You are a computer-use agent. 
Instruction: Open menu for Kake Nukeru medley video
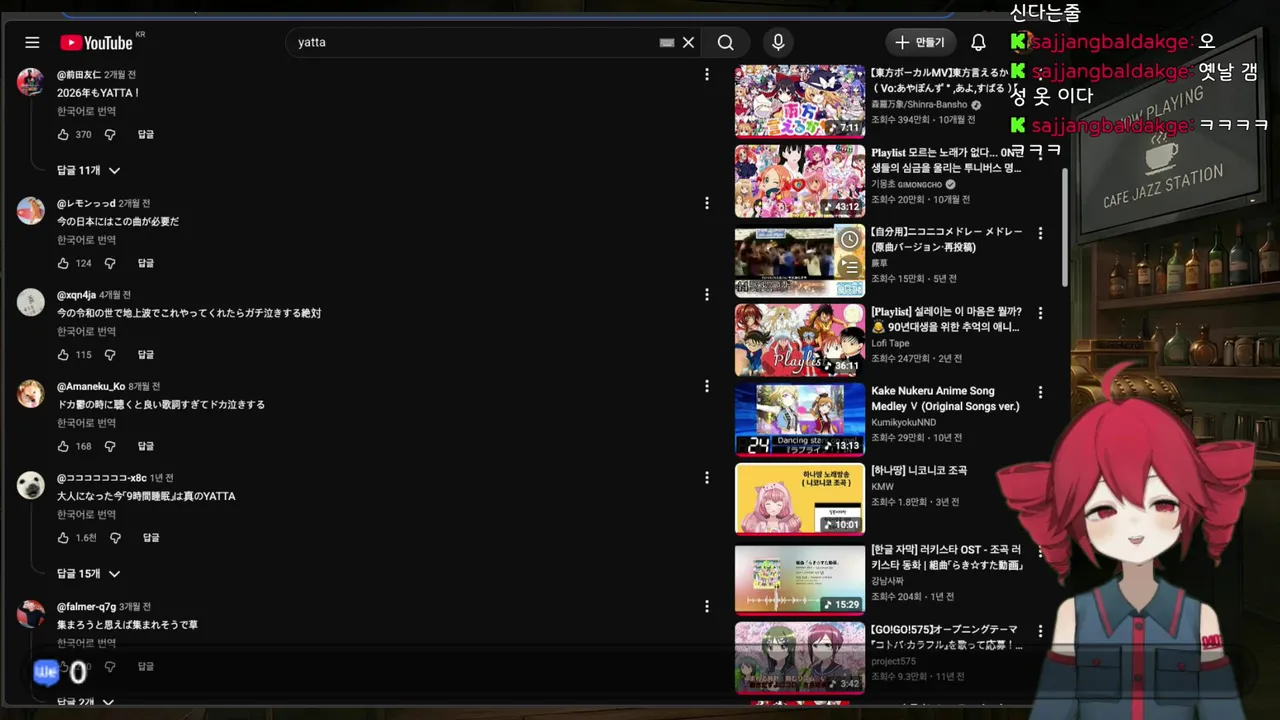(1040, 392)
